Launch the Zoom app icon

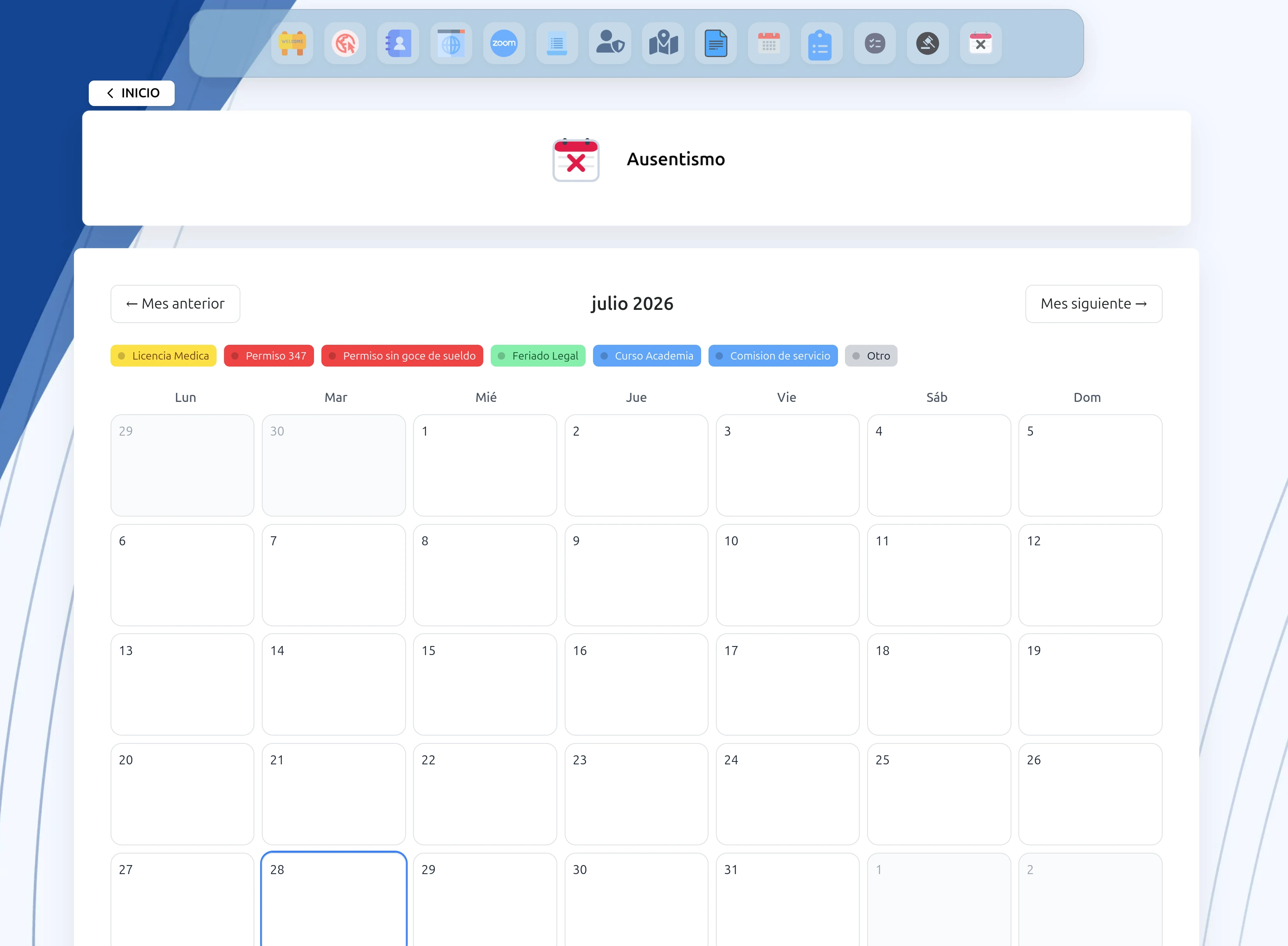(x=504, y=44)
